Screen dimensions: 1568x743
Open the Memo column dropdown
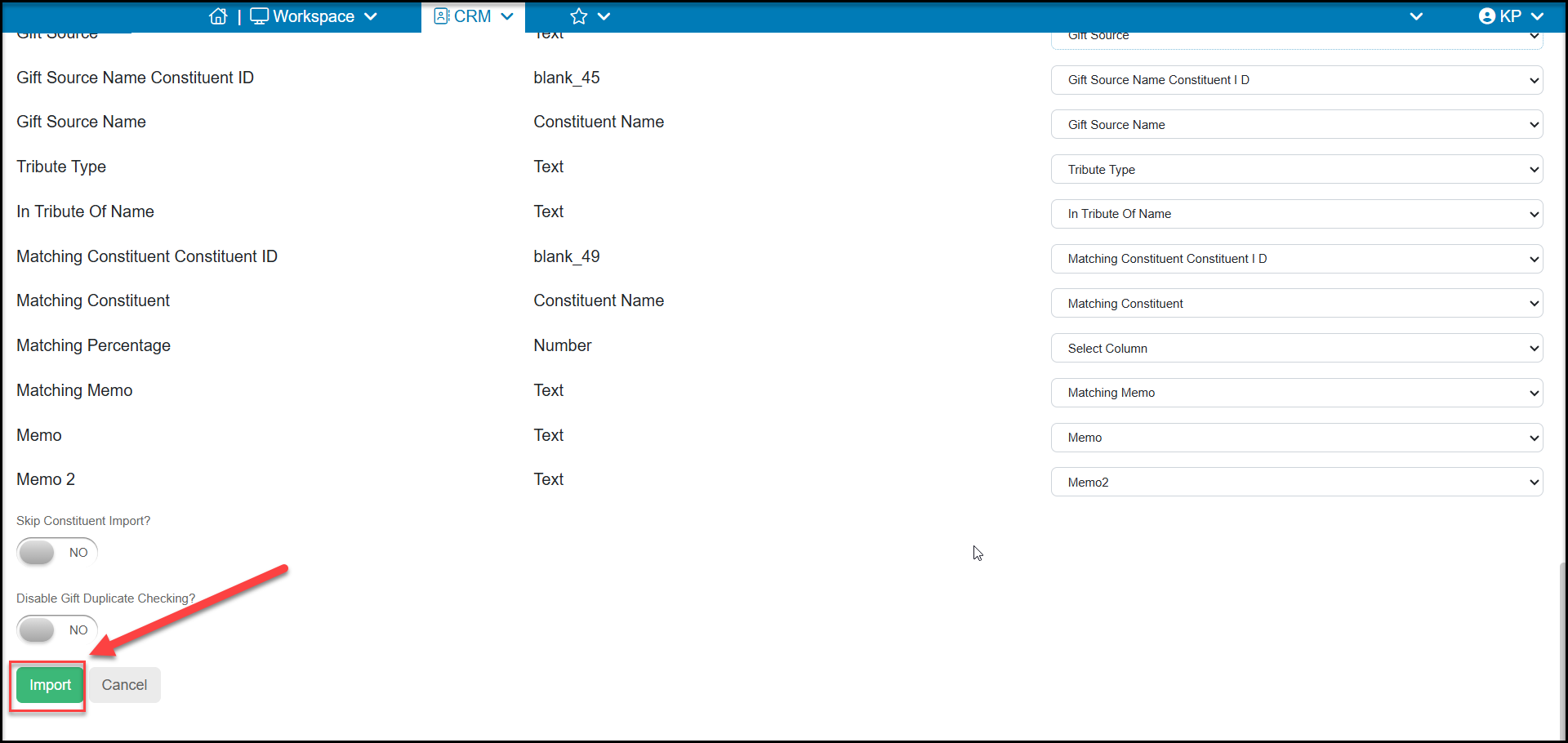tap(1297, 438)
